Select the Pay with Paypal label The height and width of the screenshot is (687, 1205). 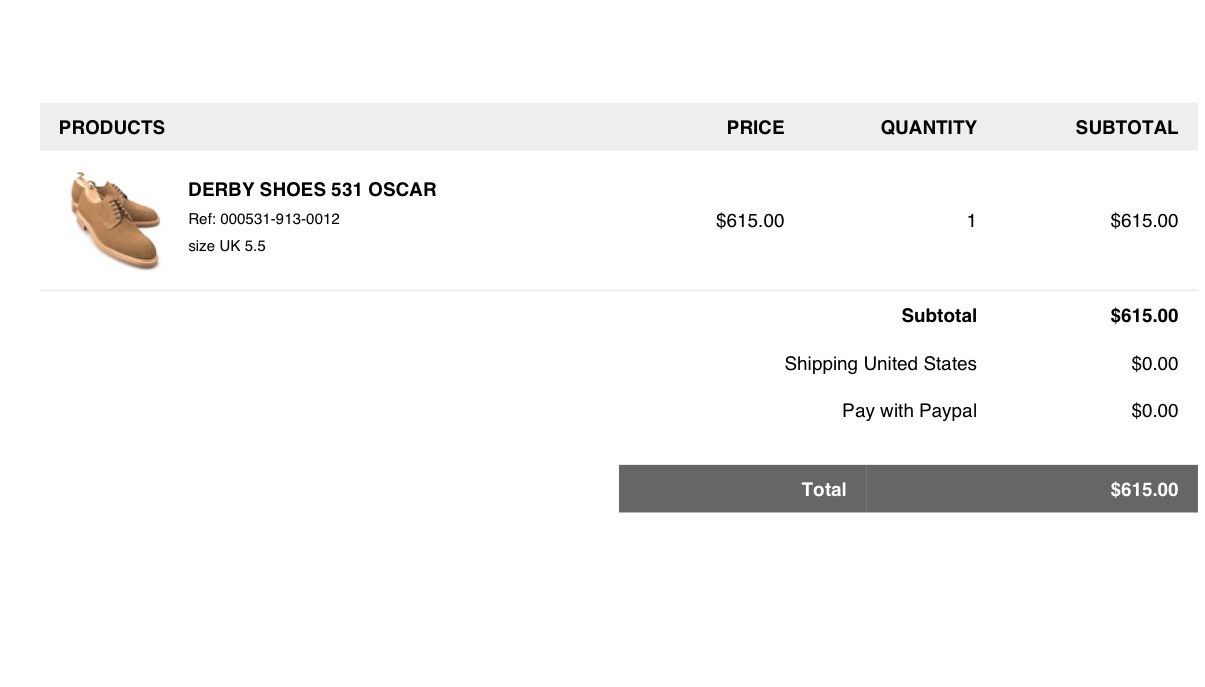(909, 411)
